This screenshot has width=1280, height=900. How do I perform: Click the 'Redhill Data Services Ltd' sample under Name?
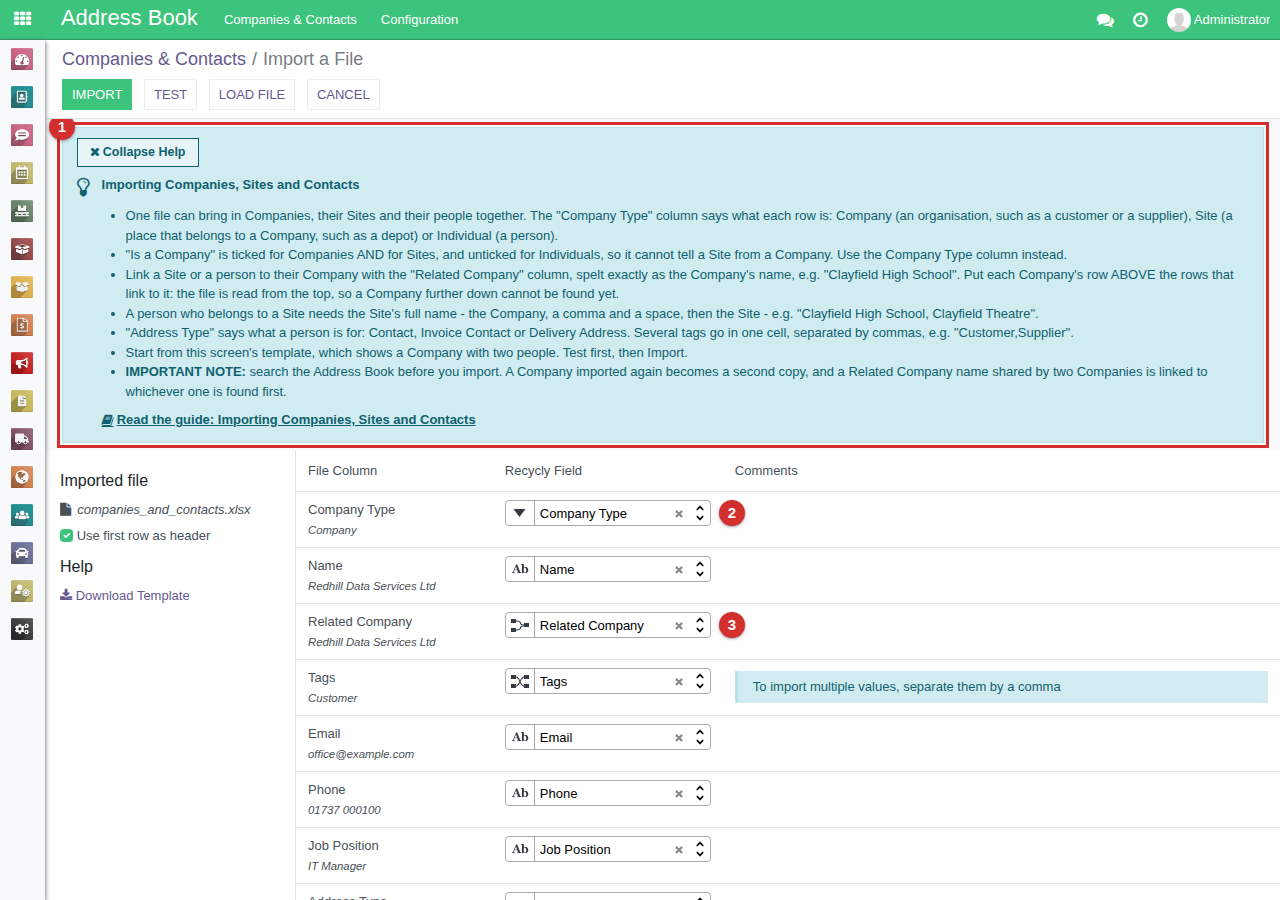point(372,586)
